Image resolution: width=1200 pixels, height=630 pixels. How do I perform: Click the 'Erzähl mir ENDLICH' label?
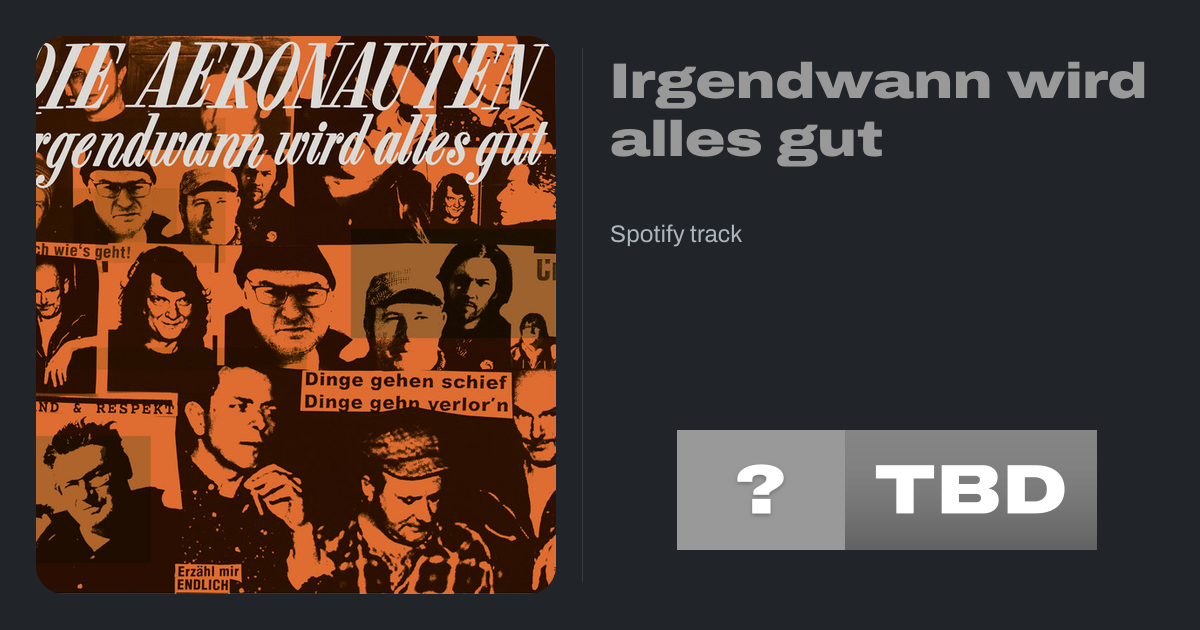201,579
